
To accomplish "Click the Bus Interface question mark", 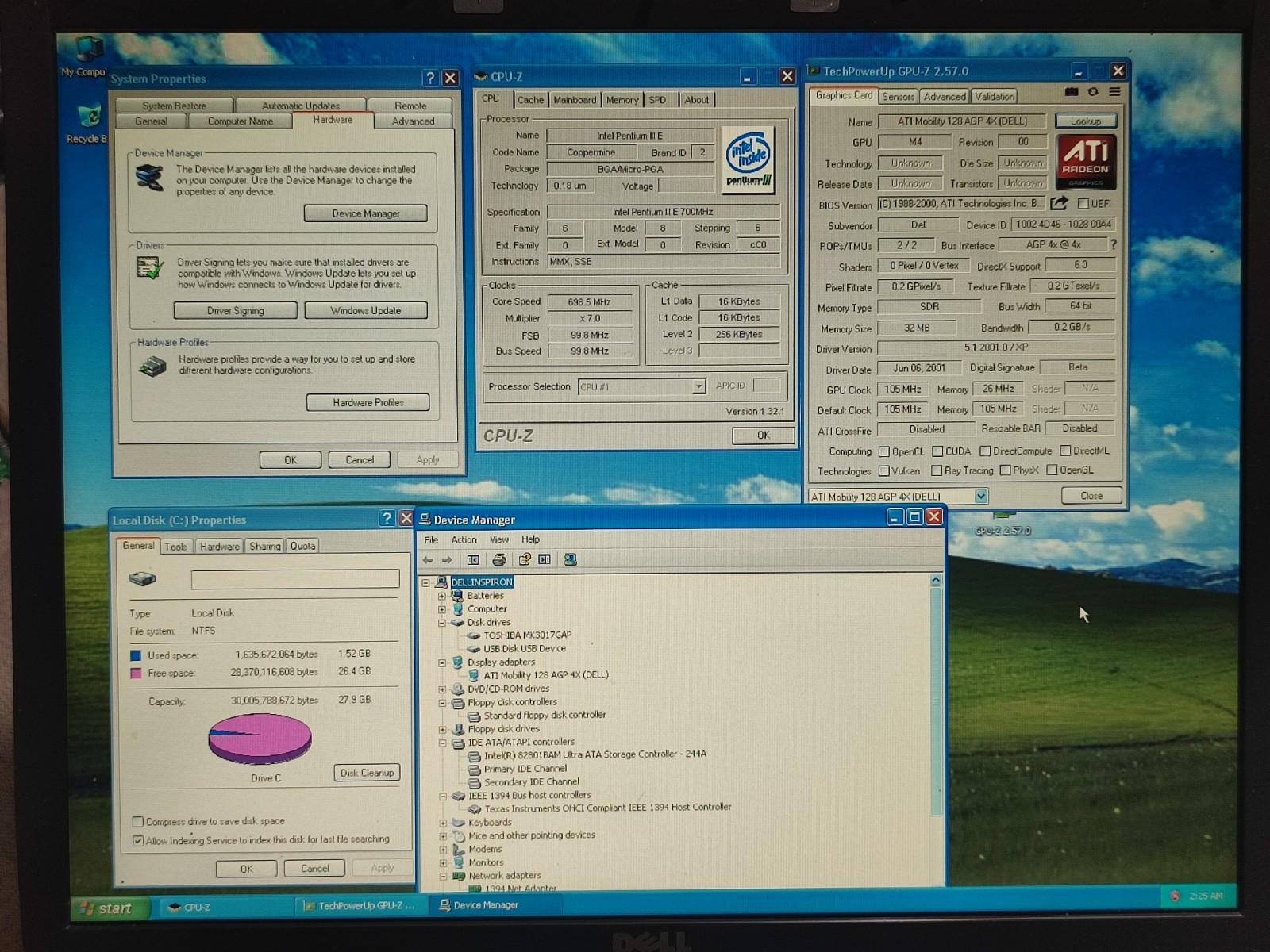I will point(1113,244).
